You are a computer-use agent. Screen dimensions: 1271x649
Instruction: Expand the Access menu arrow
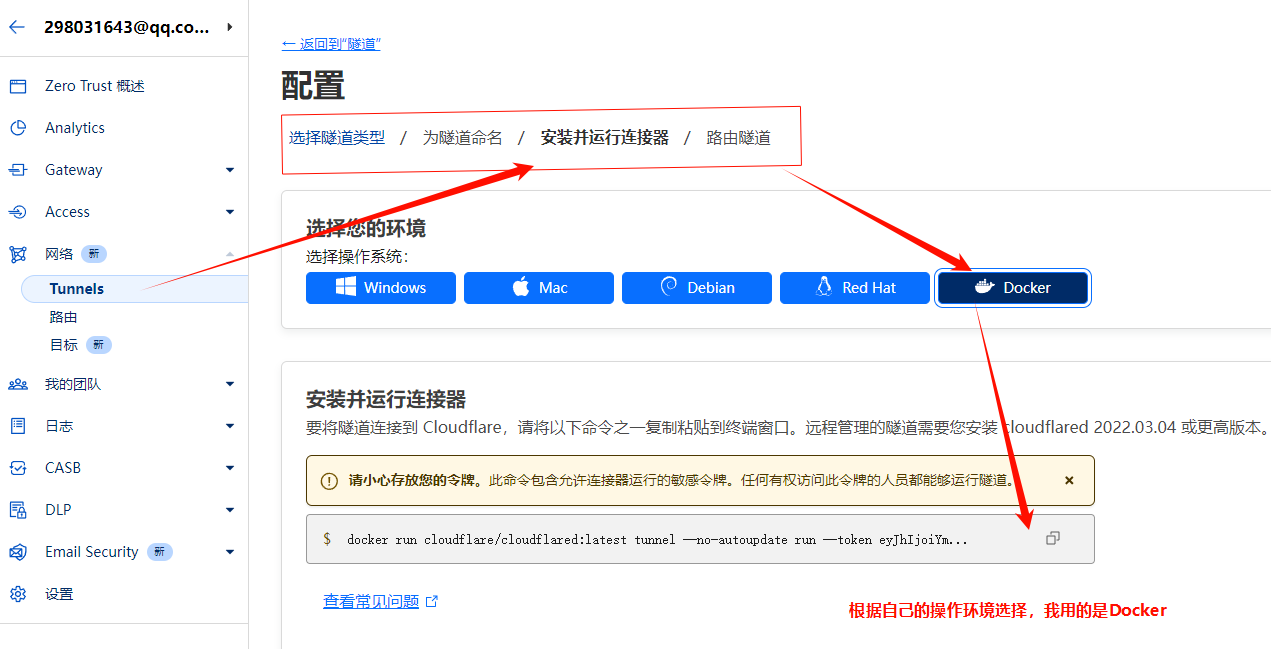[x=230, y=212]
